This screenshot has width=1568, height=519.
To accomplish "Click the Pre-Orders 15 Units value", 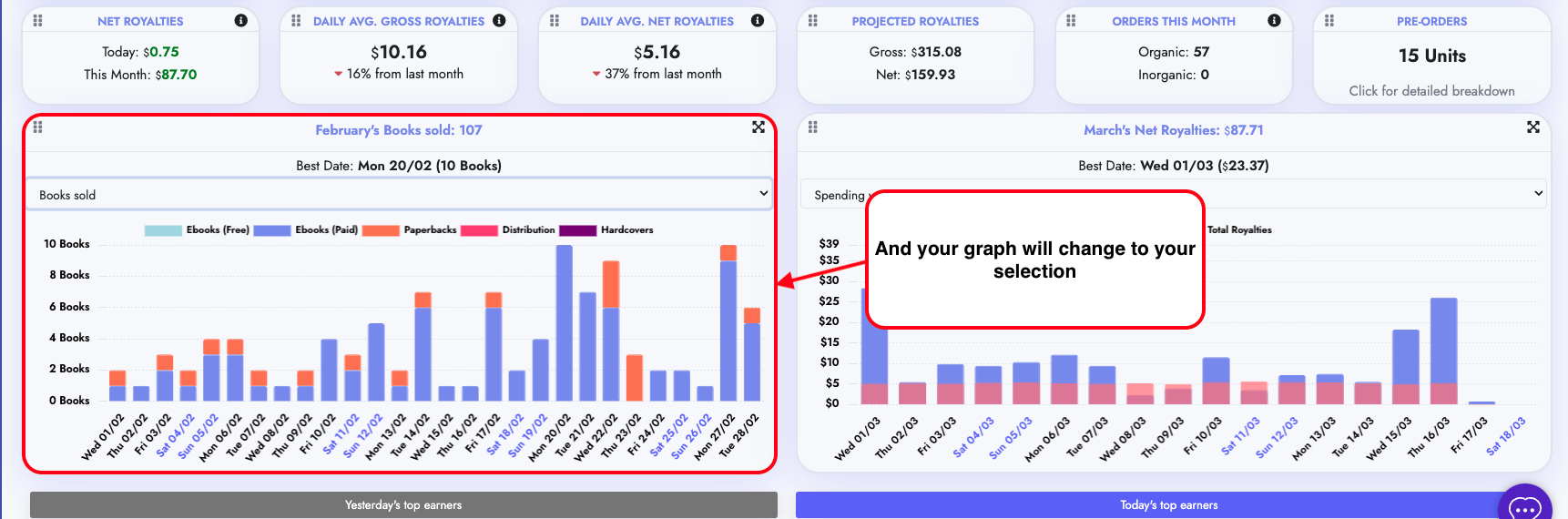I will pos(1432,56).
